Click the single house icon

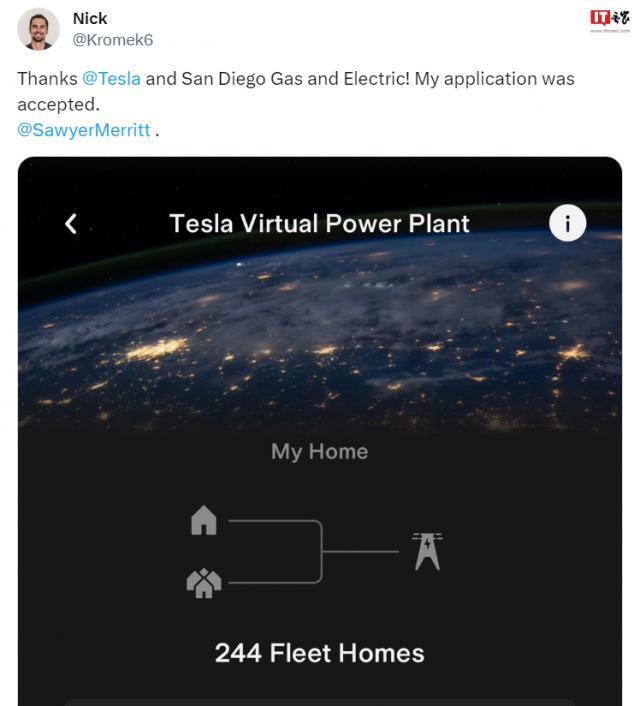(x=204, y=520)
